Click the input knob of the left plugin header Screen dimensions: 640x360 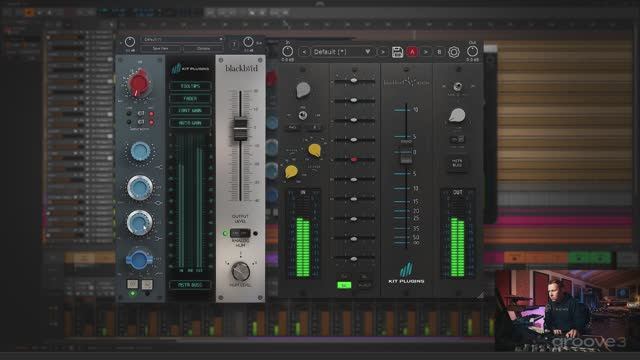click(x=130, y=42)
